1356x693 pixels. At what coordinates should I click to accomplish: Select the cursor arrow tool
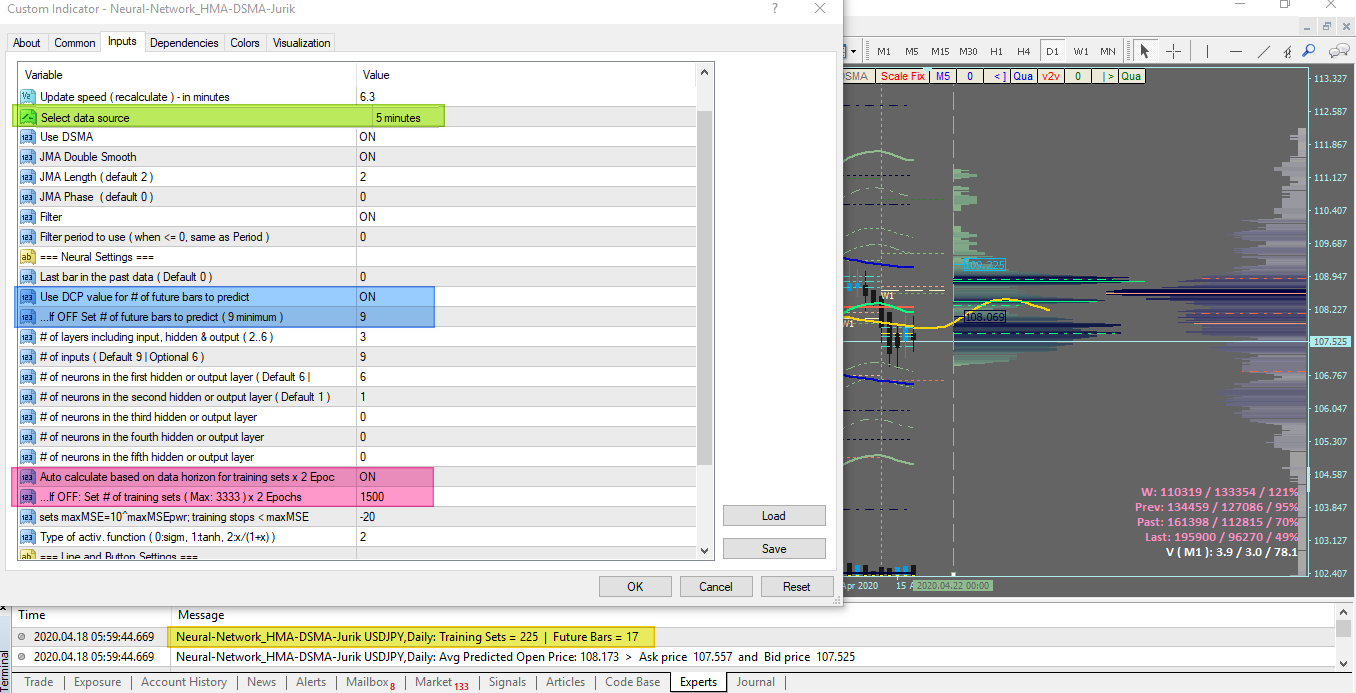point(1144,51)
